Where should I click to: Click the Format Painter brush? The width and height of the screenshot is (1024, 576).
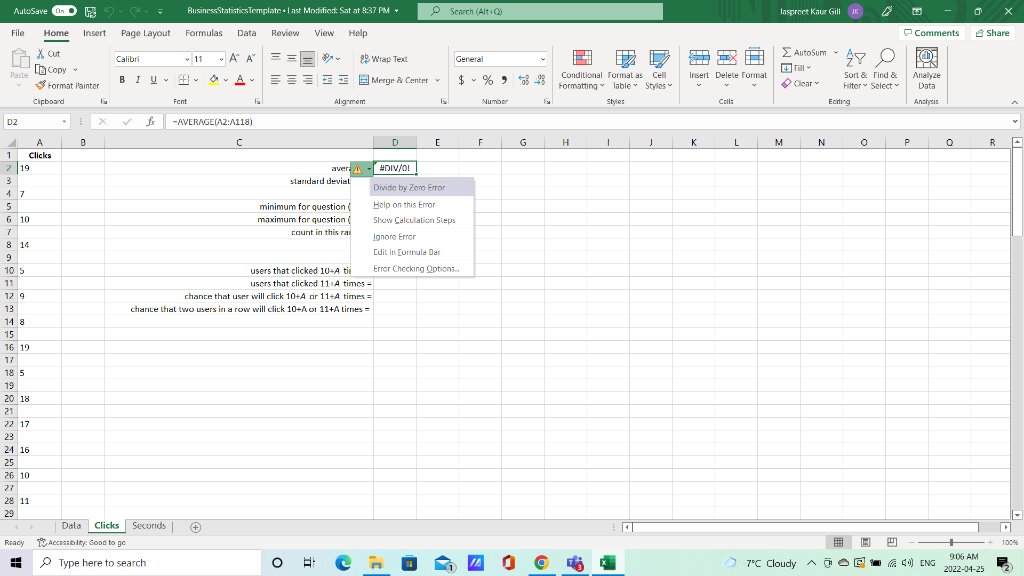tap(40, 86)
